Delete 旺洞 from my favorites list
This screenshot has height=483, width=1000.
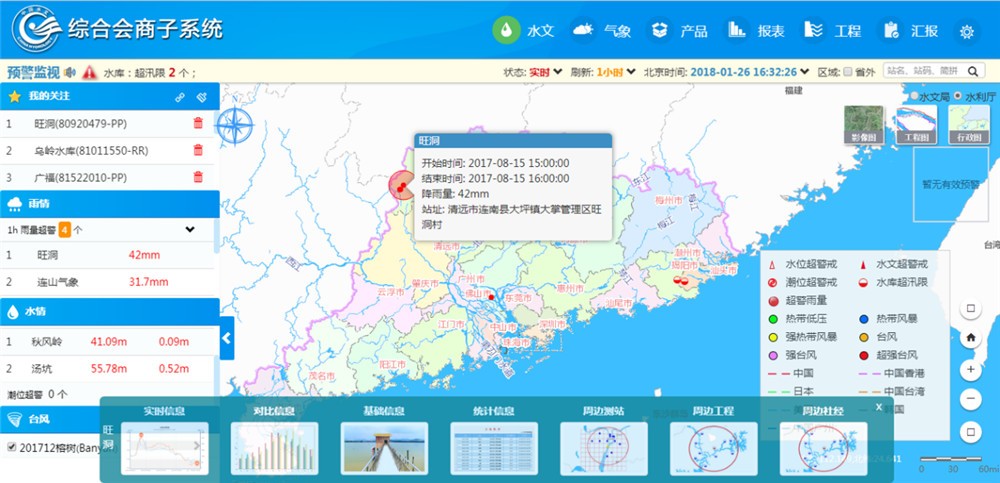tap(198, 123)
